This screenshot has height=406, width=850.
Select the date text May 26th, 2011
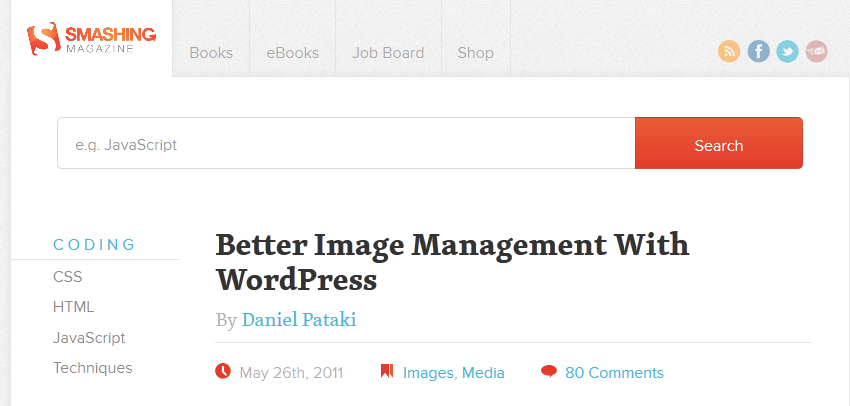[291, 373]
